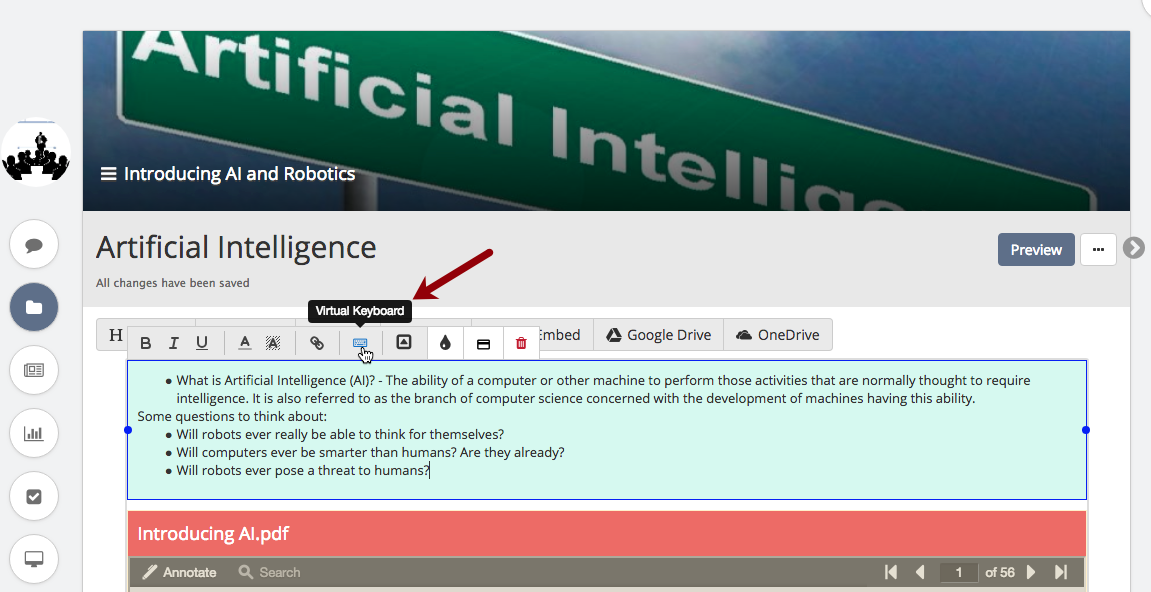Click the Preview button

coord(1036,250)
